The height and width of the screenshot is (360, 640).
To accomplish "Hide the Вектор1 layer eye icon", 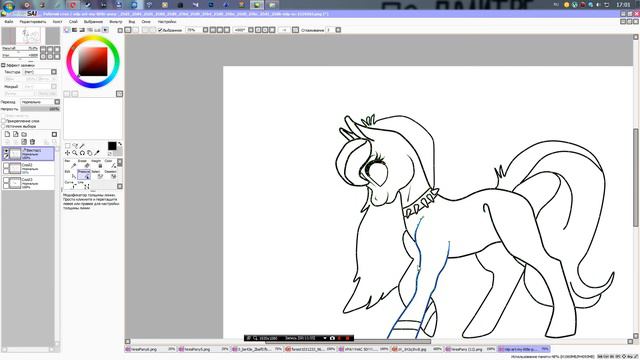I will [x=6, y=151].
